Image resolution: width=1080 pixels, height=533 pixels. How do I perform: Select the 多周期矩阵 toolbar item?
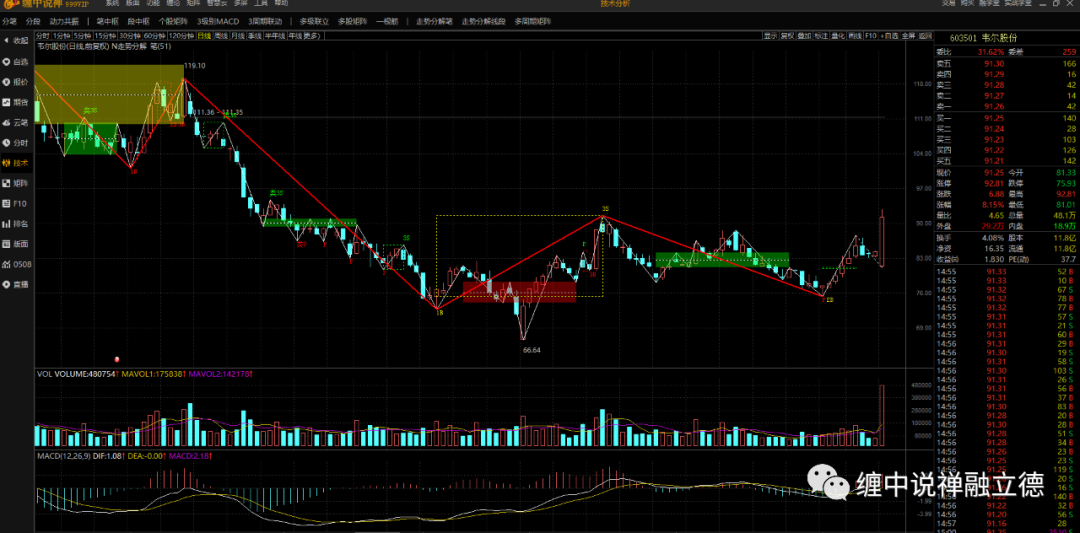[x=532, y=21]
